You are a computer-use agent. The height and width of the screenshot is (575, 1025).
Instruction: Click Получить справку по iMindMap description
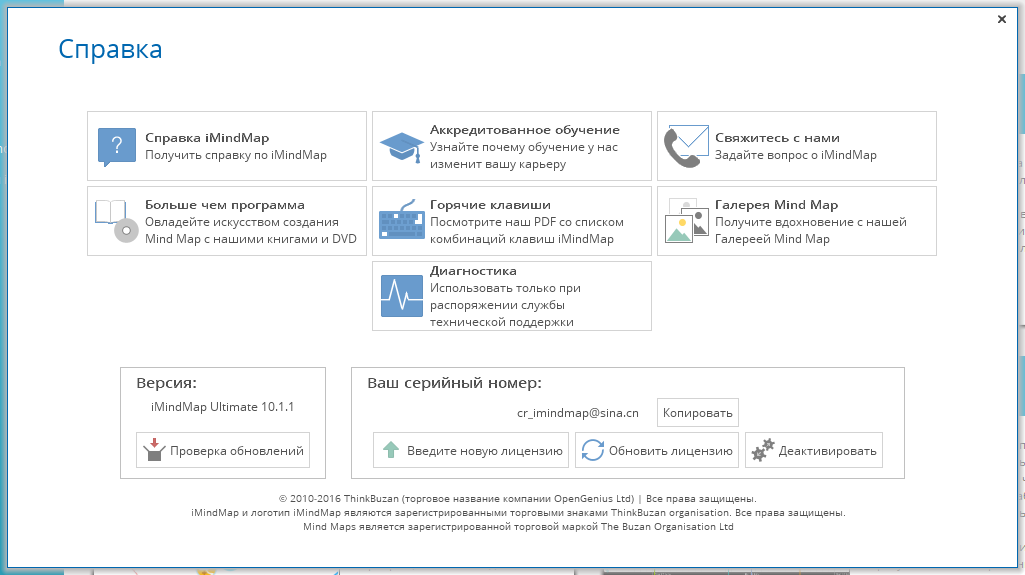(235, 155)
